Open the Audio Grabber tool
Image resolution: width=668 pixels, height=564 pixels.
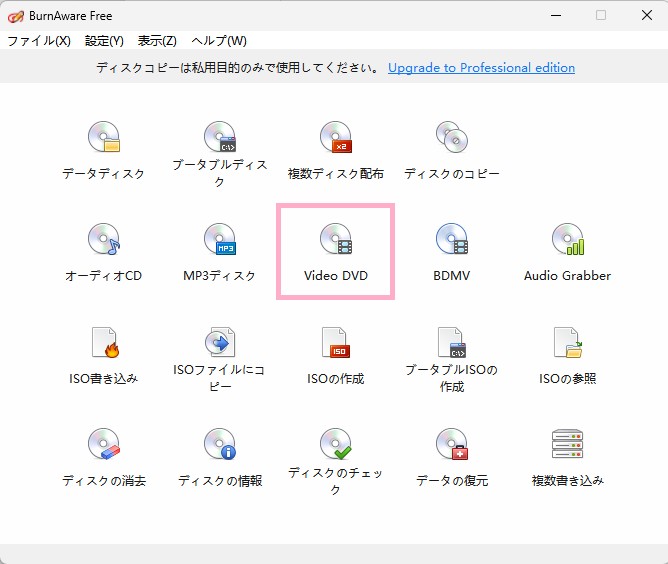click(567, 252)
